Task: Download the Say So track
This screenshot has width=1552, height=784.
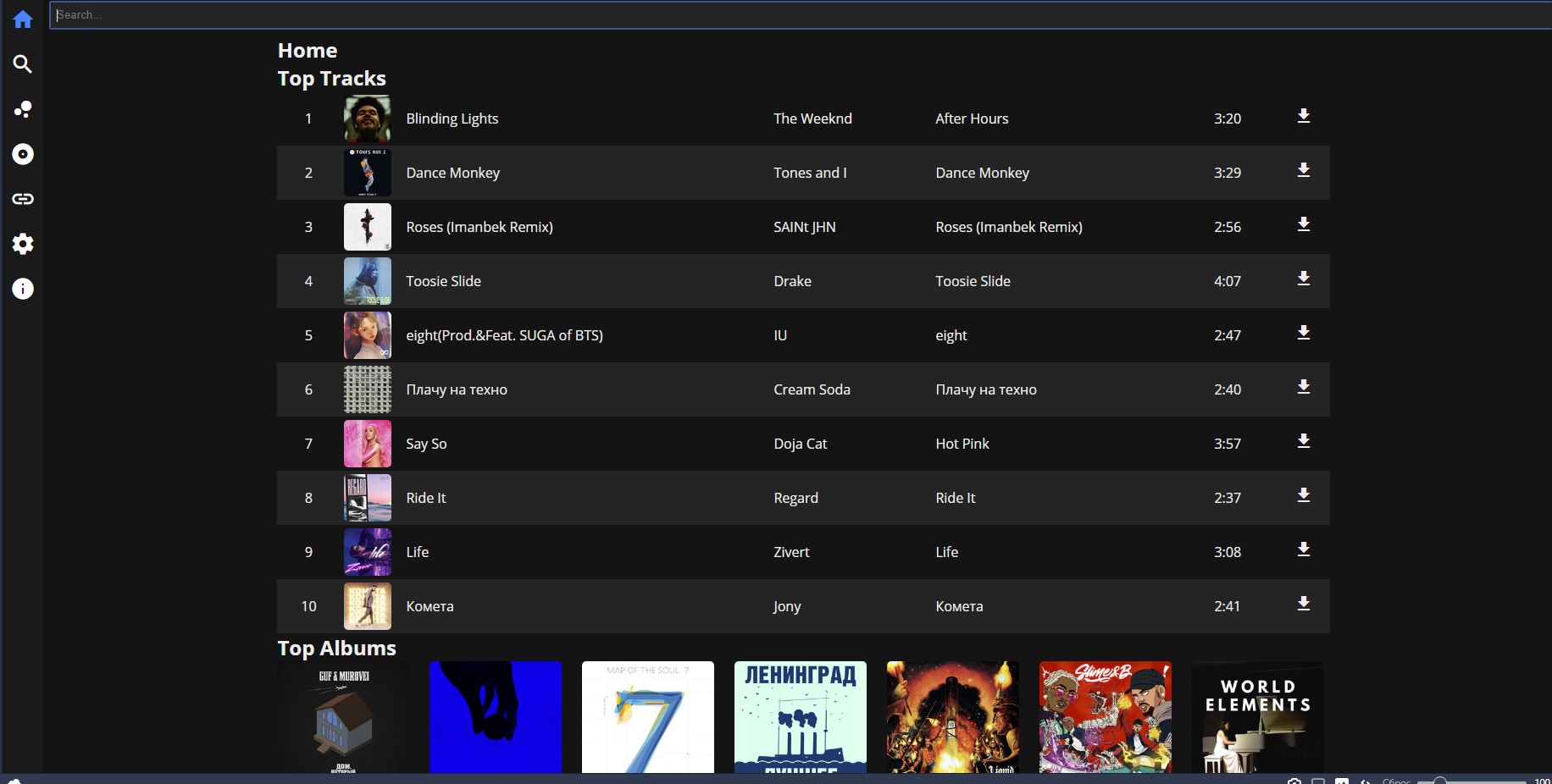Action: coord(1303,442)
